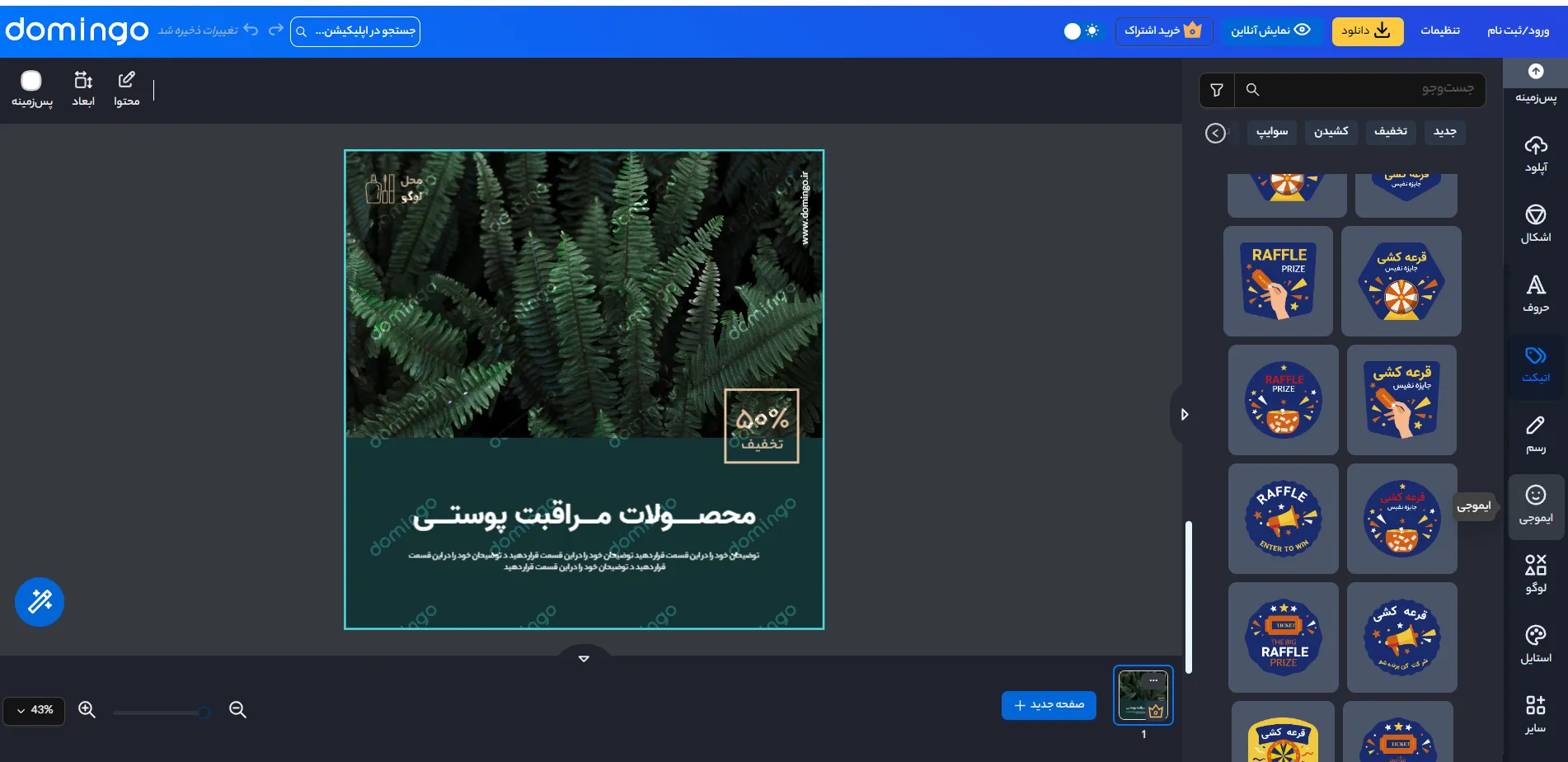This screenshot has width=1568, height=762.
Task: Focus the sticker search (جست‌وجو) field
Action: click(x=1360, y=90)
